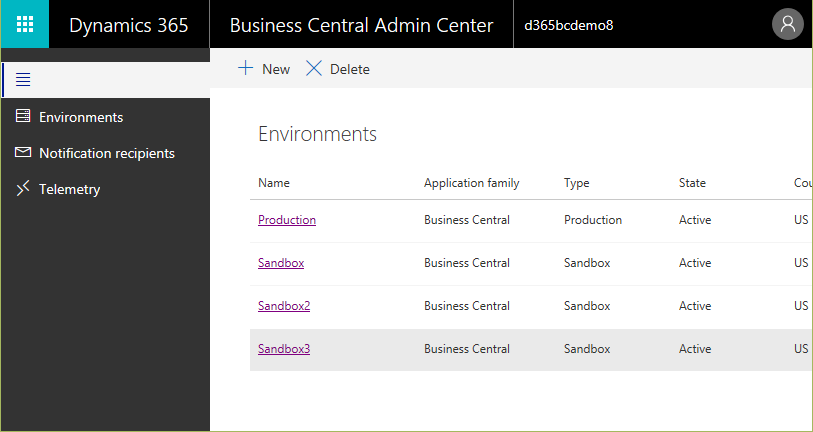This screenshot has height=432, width=813.
Task: Open Notification recipients in the sidebar
Action: pyautogui.click(x=107, y=154)
